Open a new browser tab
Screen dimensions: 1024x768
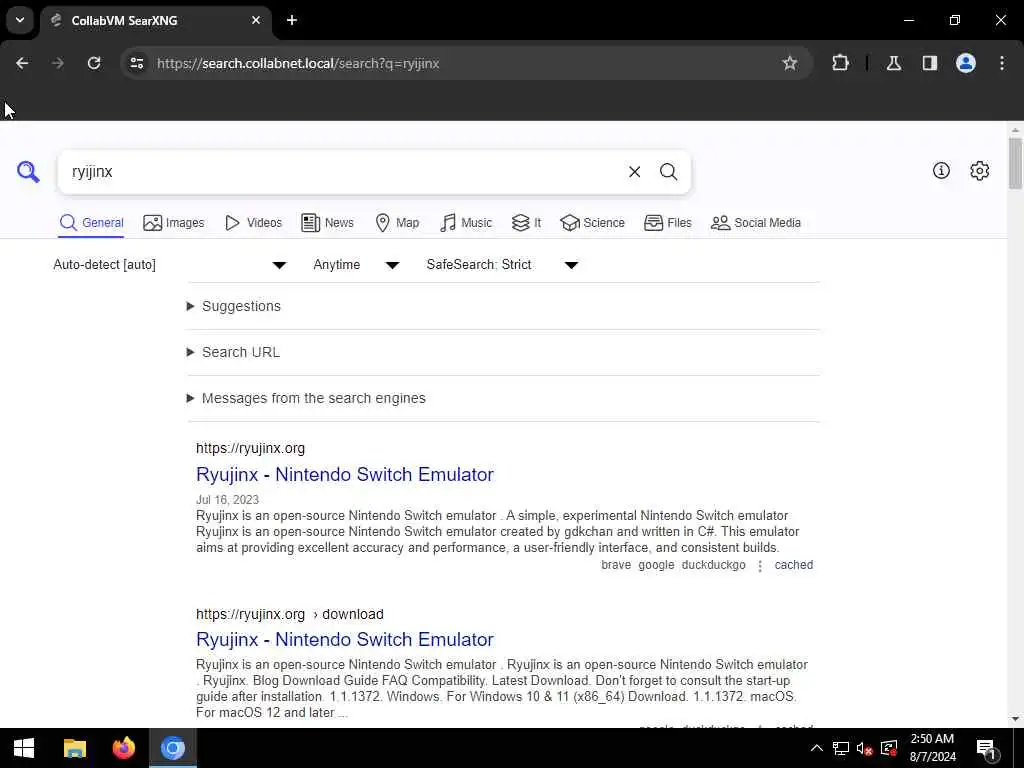(x=292, y=20)
